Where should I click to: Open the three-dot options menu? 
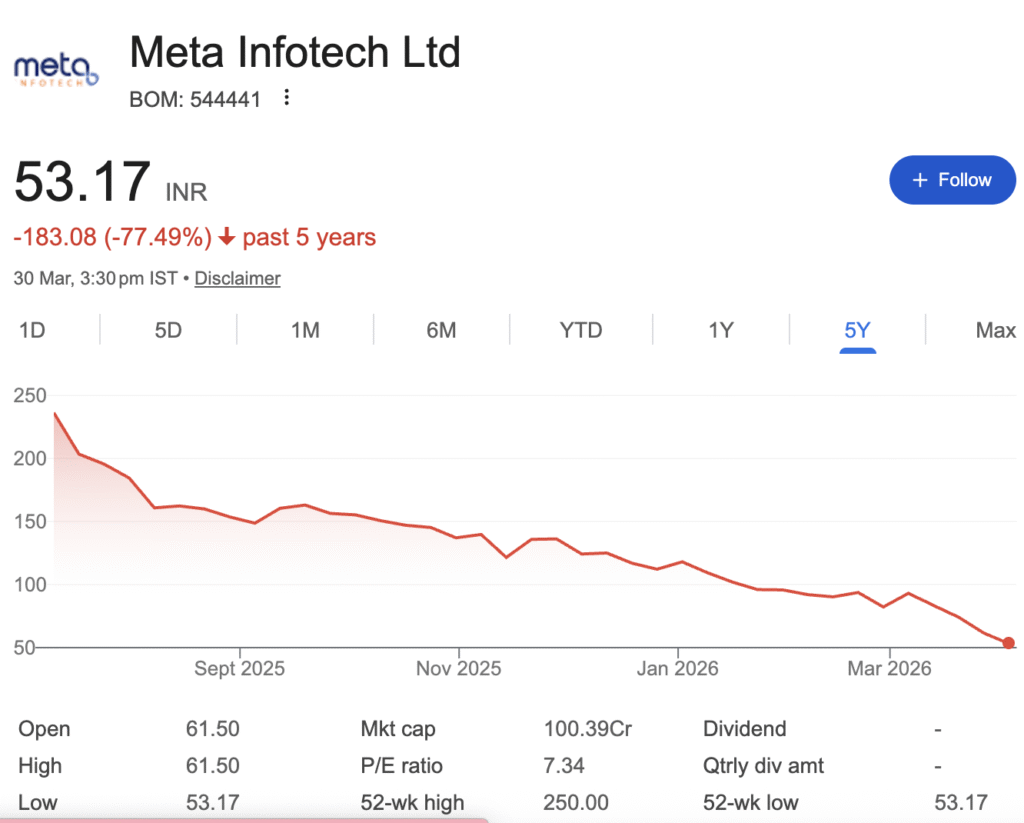[287, 98]
